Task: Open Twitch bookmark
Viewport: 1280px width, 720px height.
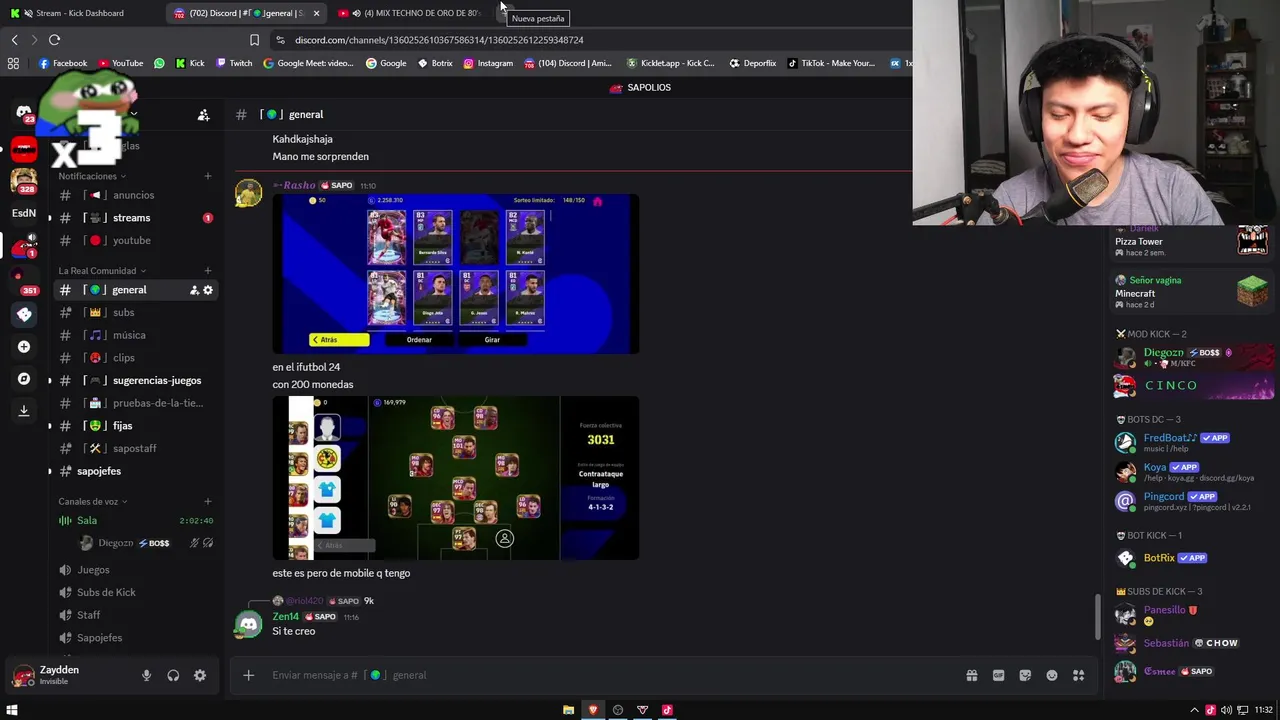Action: click(235, 63)
